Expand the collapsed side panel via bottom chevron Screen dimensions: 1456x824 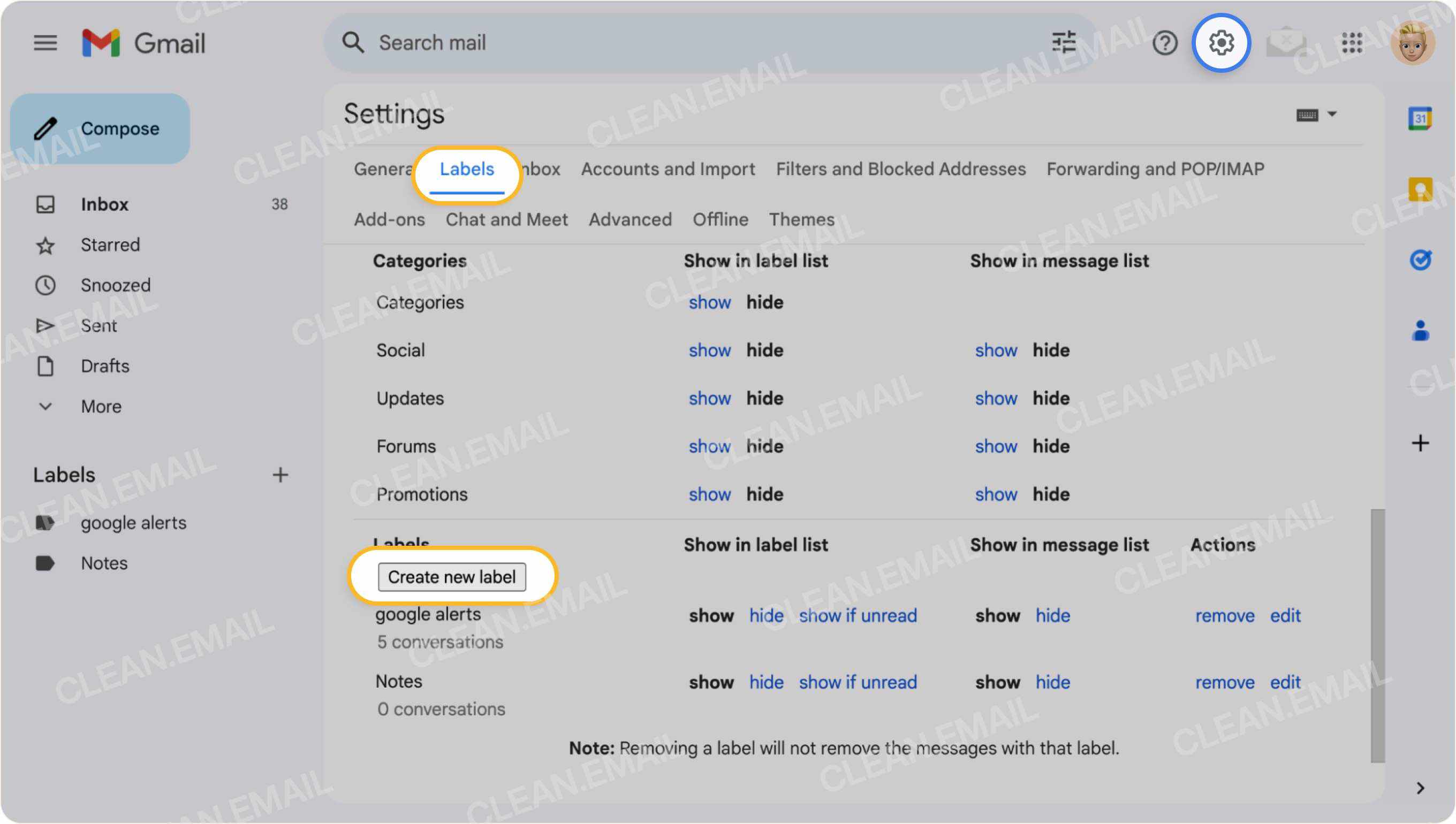pyautogui.click(x=1420, y=787)
